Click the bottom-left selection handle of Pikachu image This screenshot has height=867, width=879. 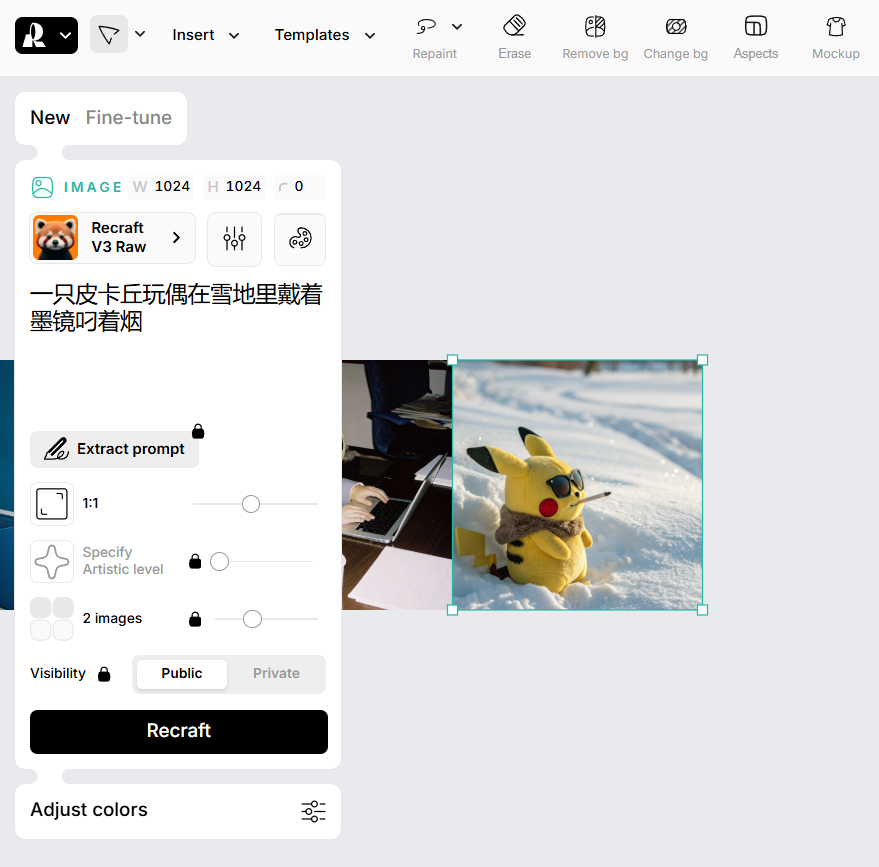pyautogui.click(x=452, y=610)
